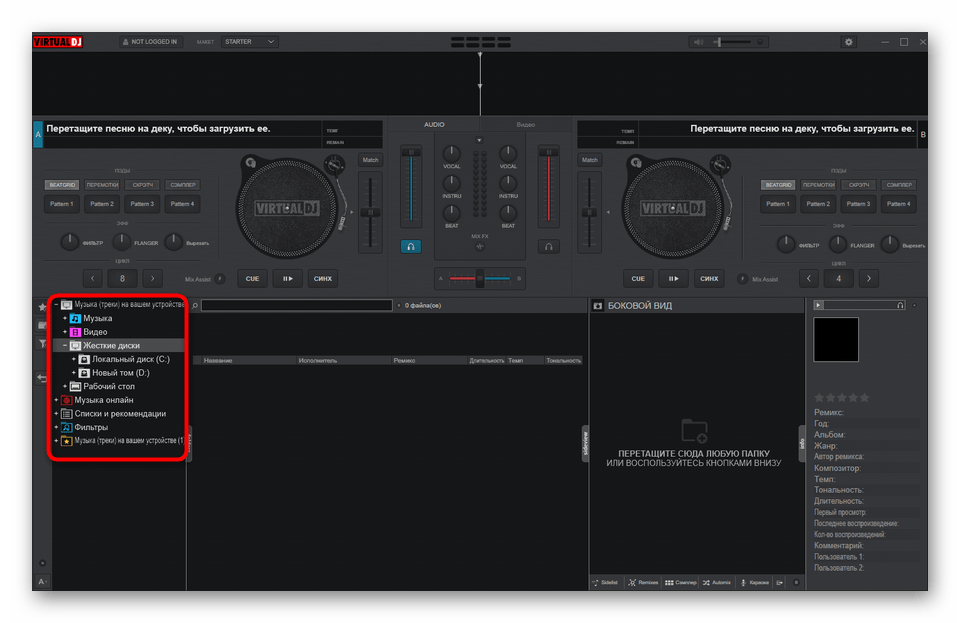Click the right deck headphones cue icon
Image resolution: width=960 pixels, height=623 pixels.
[x=547, y=246]
